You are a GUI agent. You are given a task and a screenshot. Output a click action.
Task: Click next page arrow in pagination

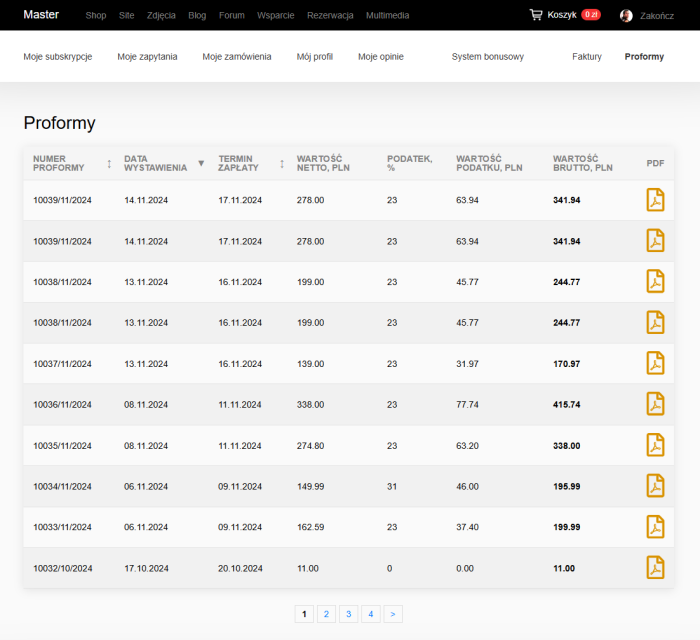coord(393,614)
